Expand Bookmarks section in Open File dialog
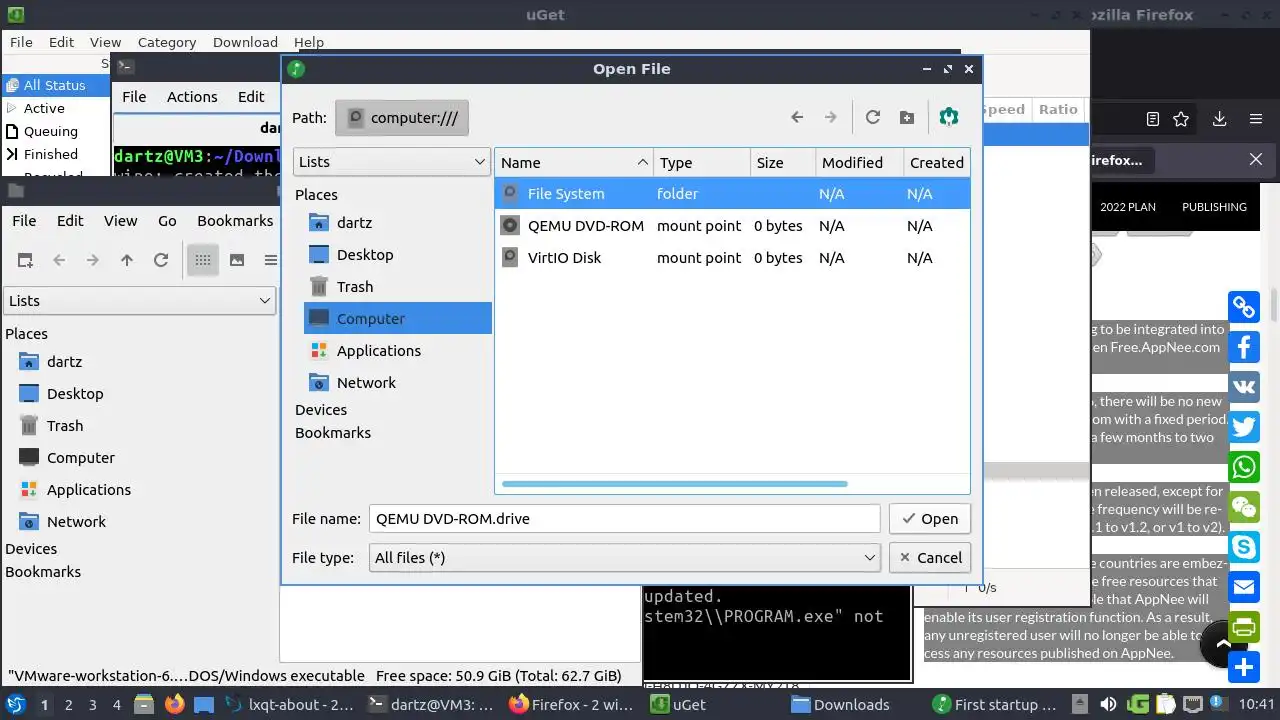Viewport: 1280px width, 720px height. [x=333, y=432]
